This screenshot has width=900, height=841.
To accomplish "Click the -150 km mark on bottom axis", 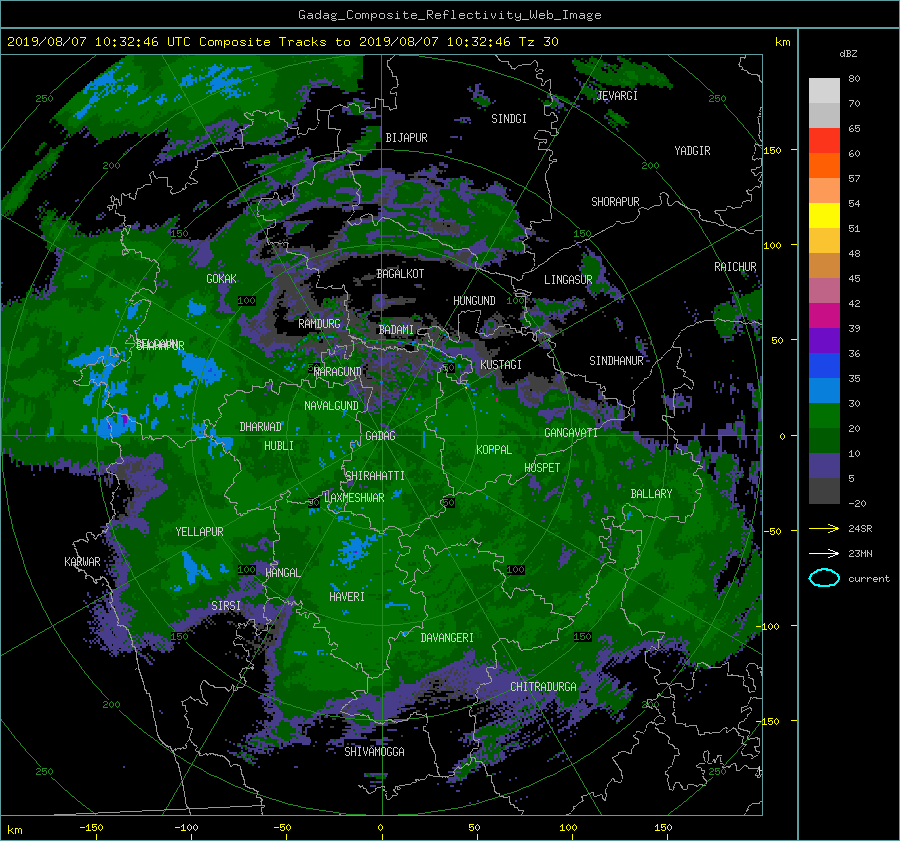I will [91, 827].
